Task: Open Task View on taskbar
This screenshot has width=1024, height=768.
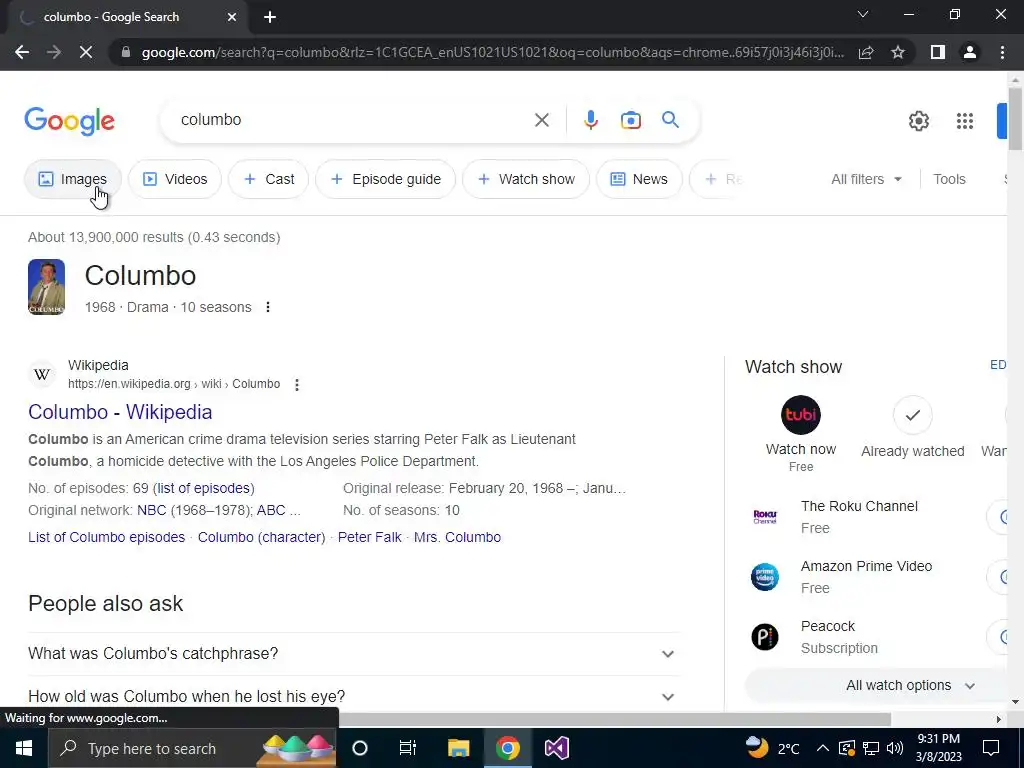Action: pos(408,748)
